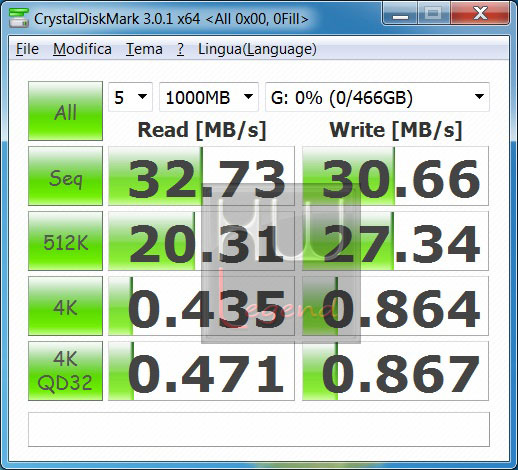Open the Lingua(Language) menu

[x=257, y=49]
